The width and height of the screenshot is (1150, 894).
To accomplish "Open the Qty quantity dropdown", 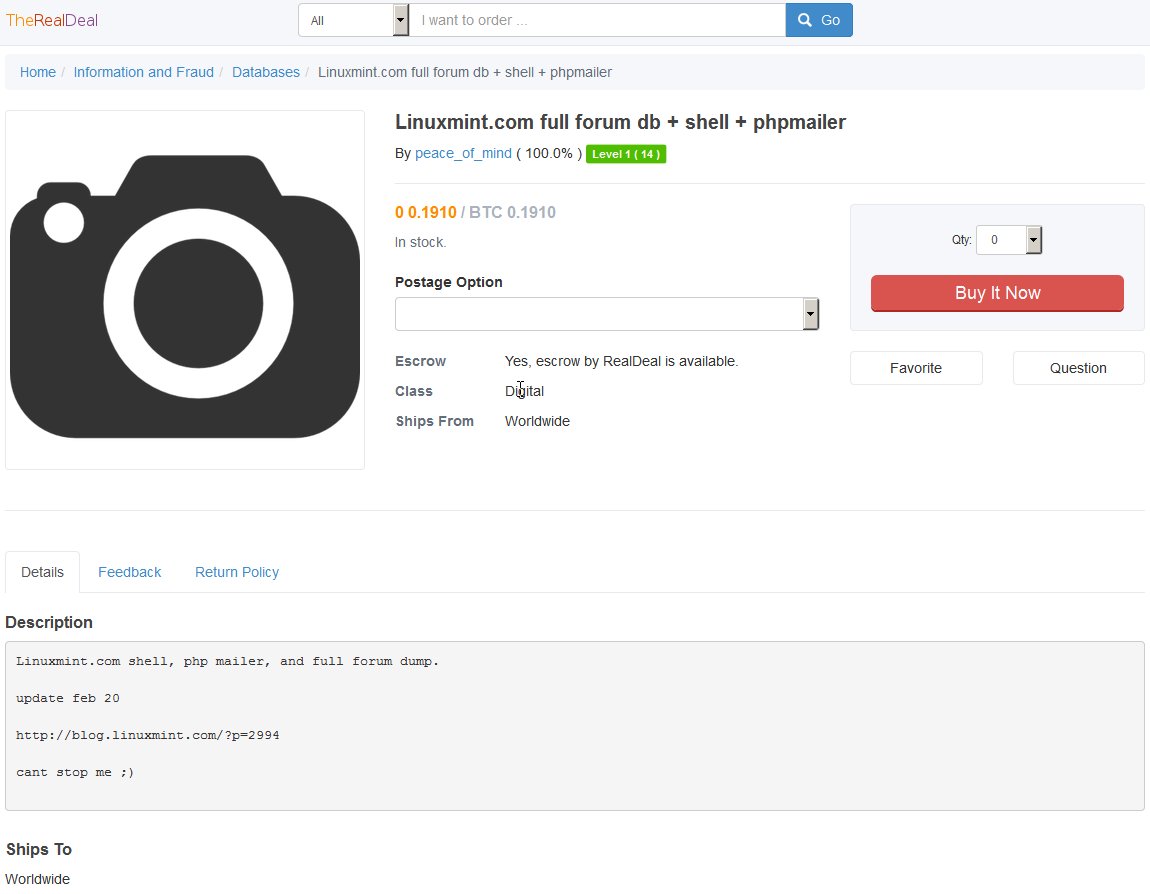I will 1008,240.
